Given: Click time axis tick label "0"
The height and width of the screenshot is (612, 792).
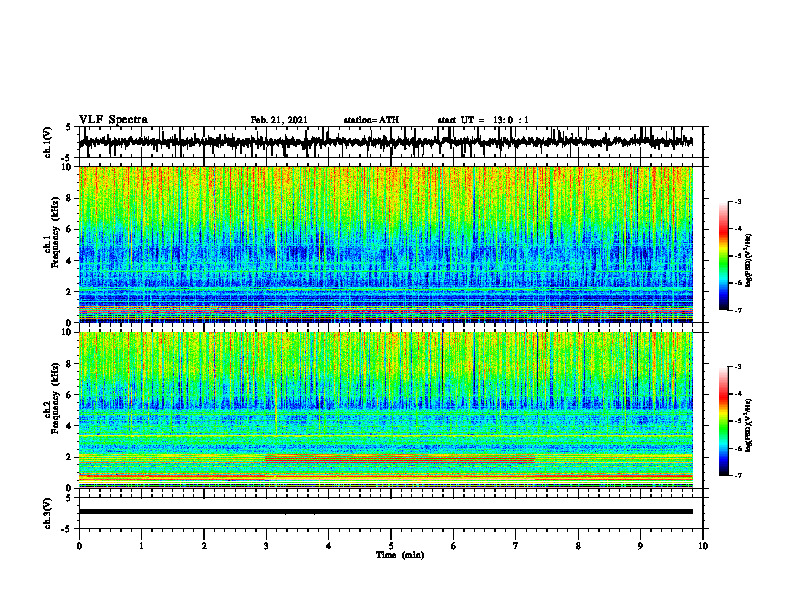Looking at the screenshot, I should click(79, 546).
